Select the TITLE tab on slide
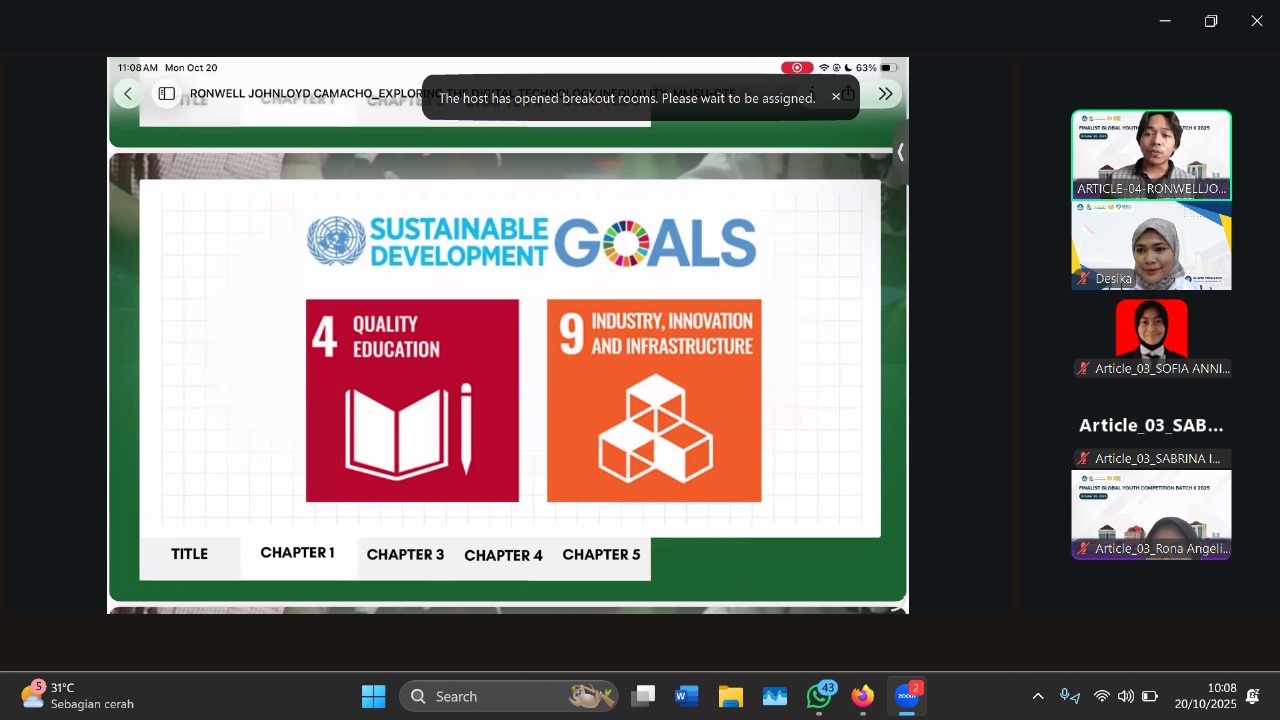Viewport: 1280px width, 720px height. [189, 554]
